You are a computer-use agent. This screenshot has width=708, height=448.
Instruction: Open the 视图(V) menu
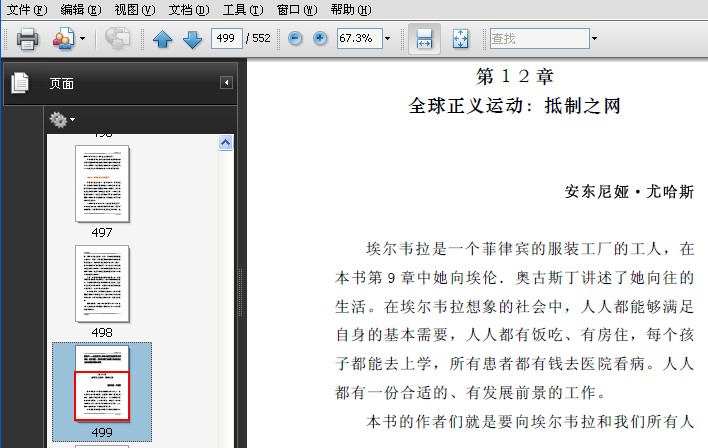point(135,9)
